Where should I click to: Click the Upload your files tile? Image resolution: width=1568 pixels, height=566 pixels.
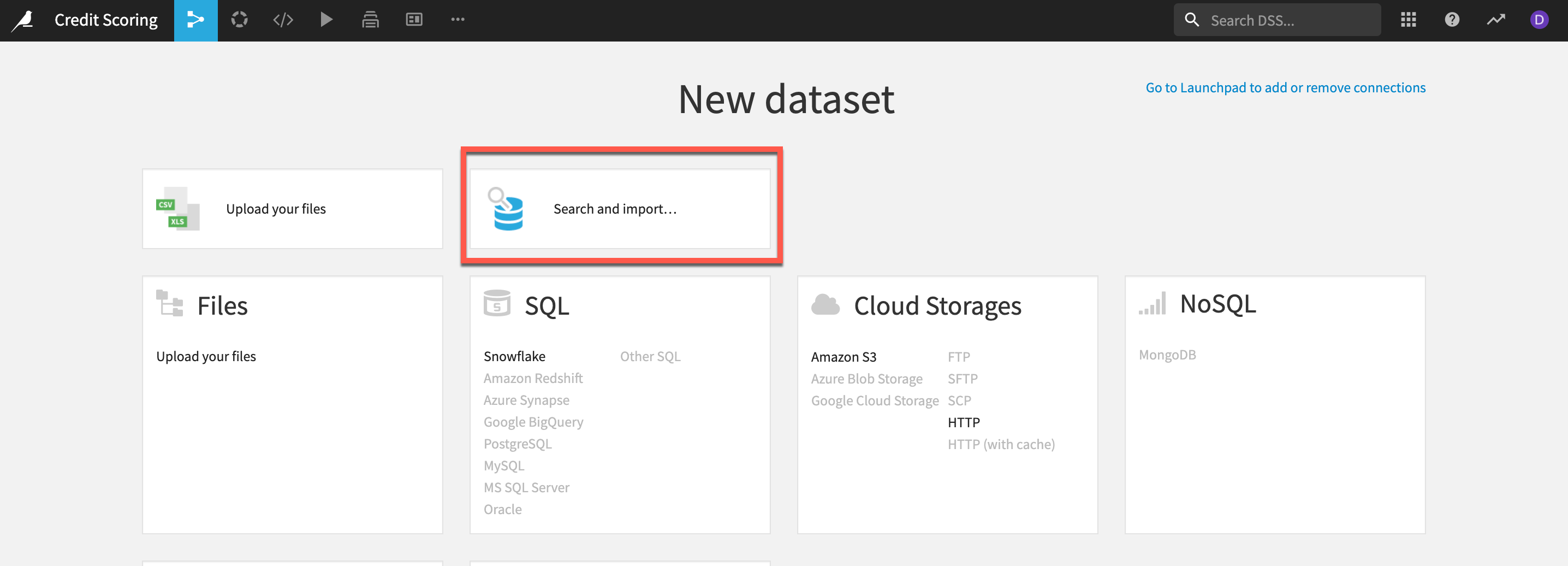coord(292,209)
